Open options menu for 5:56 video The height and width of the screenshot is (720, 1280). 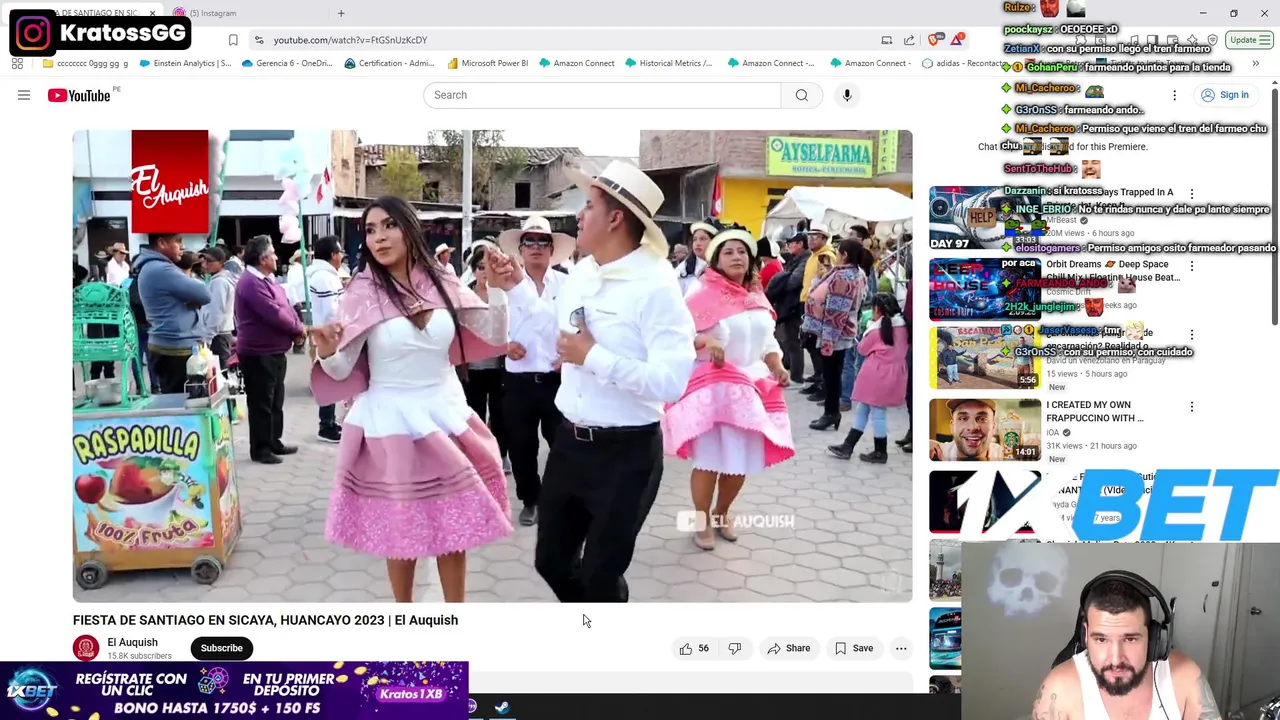click(x=1191, y=334)
